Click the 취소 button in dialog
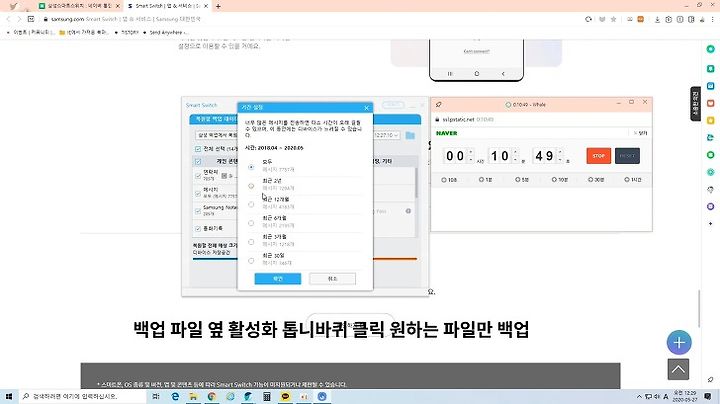Viewport: 720px width, 404px height. tap(332, 279)
